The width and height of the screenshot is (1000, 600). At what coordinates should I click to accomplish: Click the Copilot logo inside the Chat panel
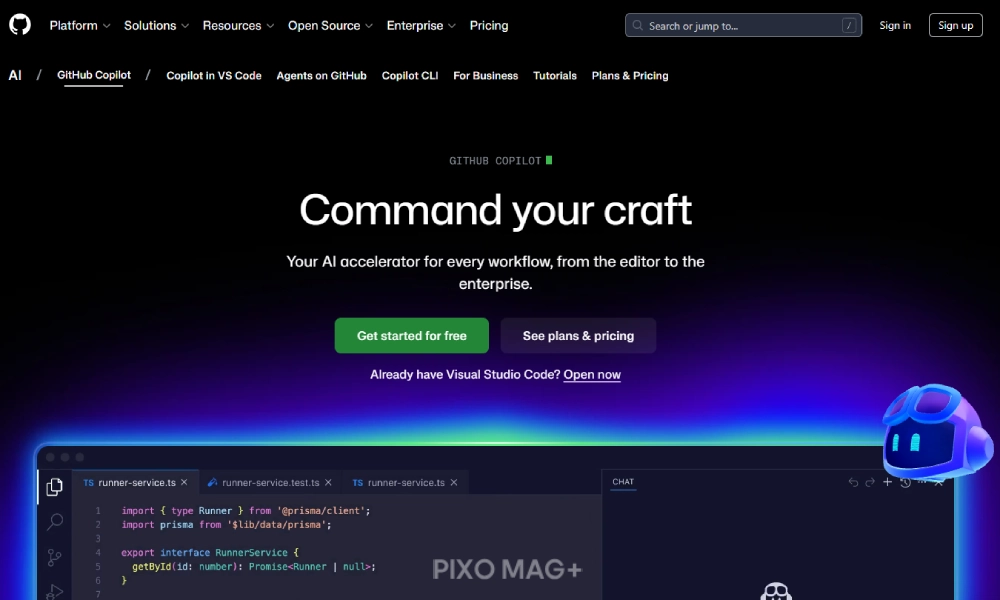point(776,591)
